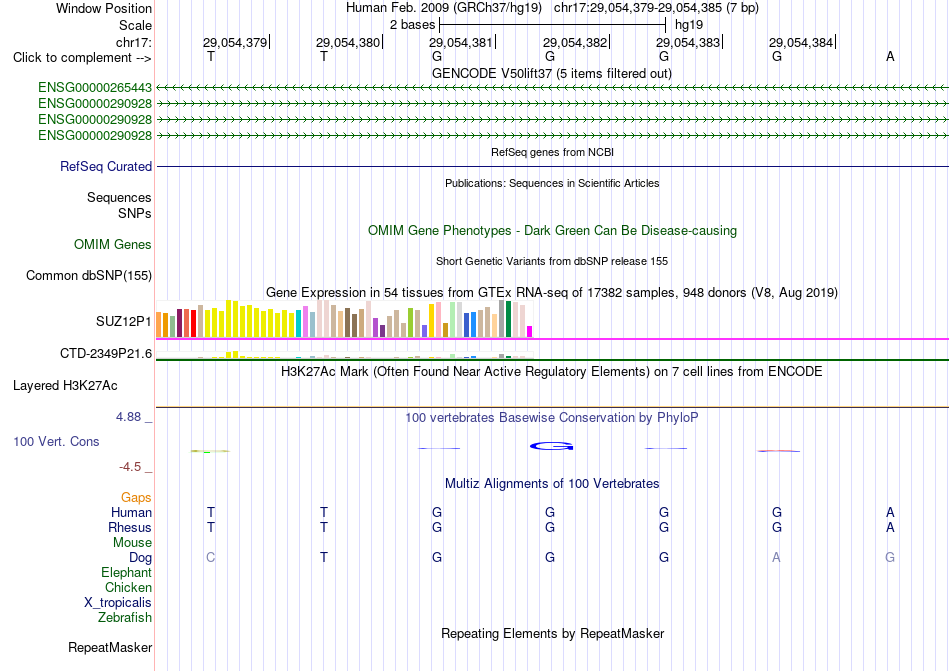Screen dimensions: 950x671
Task: Select the SUZ12P1 gene label
Action: click(x=124, y=322)
